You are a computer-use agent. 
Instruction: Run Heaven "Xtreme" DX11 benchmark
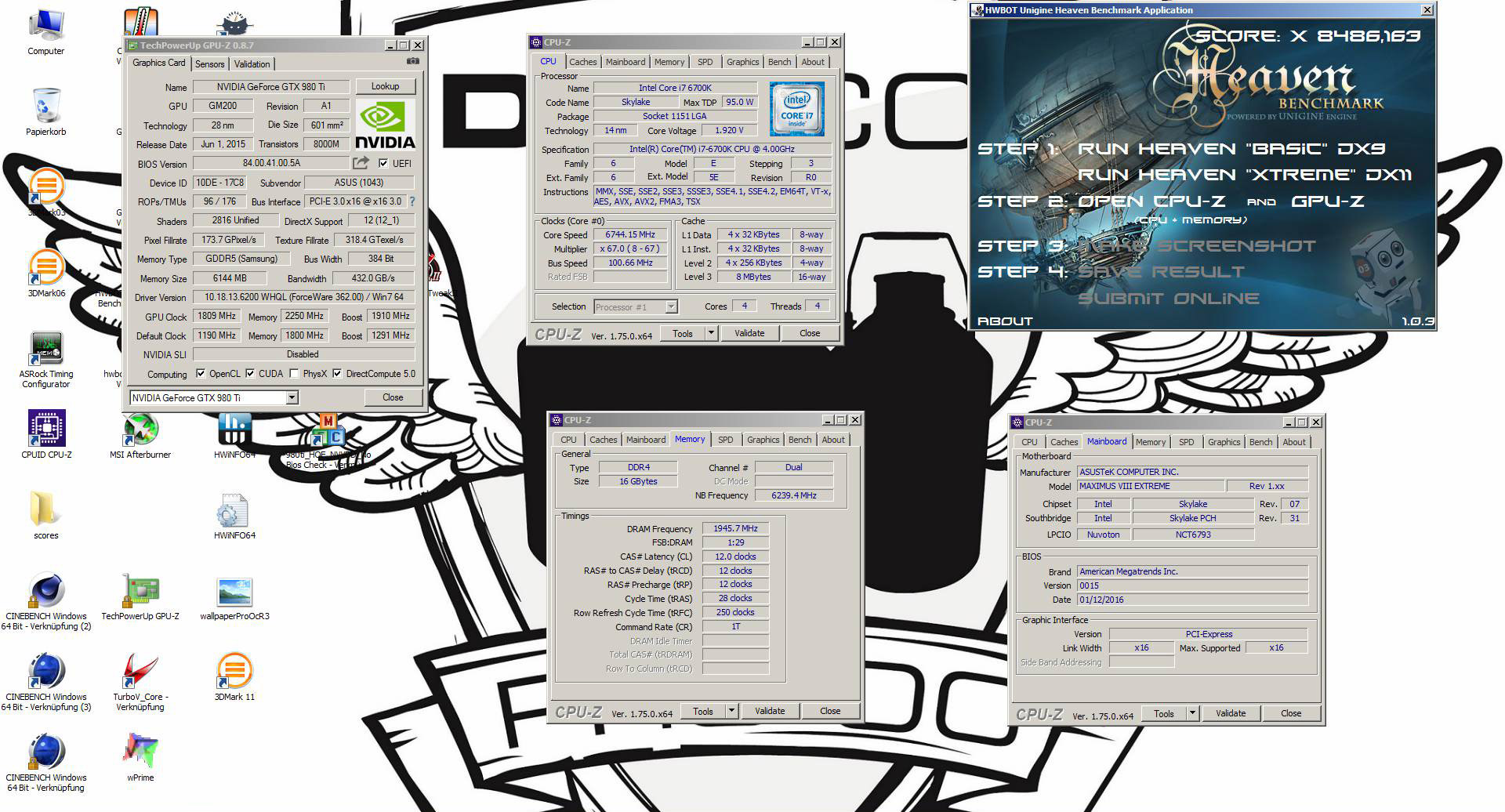[1245, 175]
